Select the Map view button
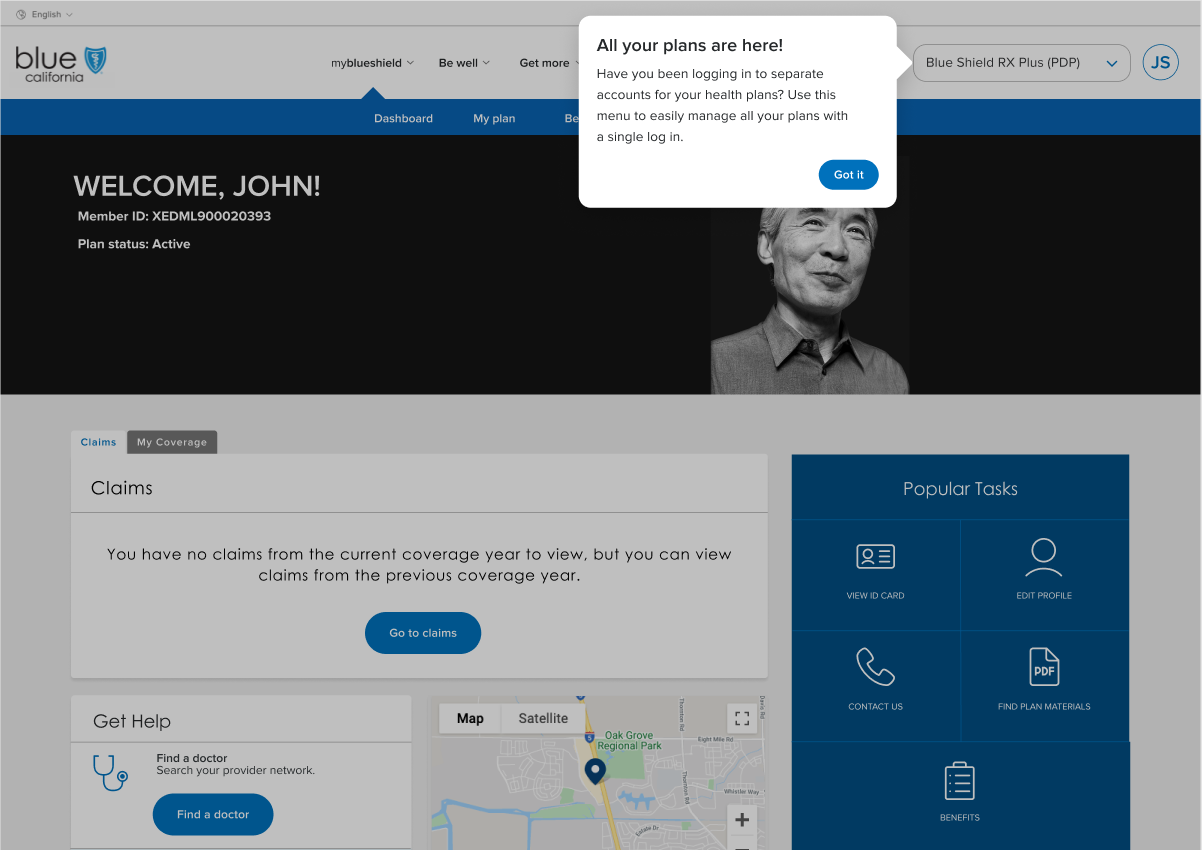This screenshot has height=850, width=1202. pyautogui.click(x=470, y=718)
